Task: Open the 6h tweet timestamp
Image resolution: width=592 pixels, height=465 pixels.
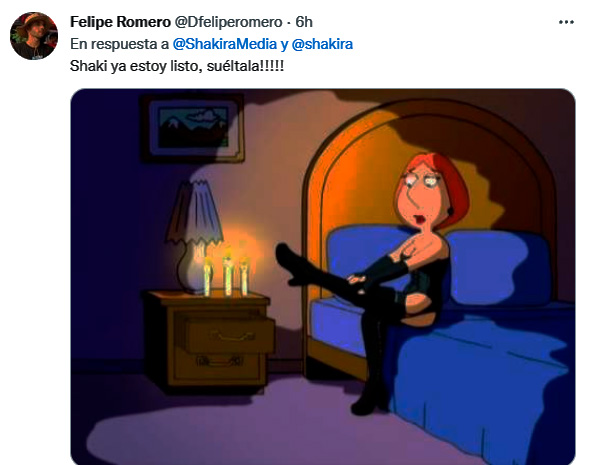Action: pyautogui.click(x=304, y=22)
